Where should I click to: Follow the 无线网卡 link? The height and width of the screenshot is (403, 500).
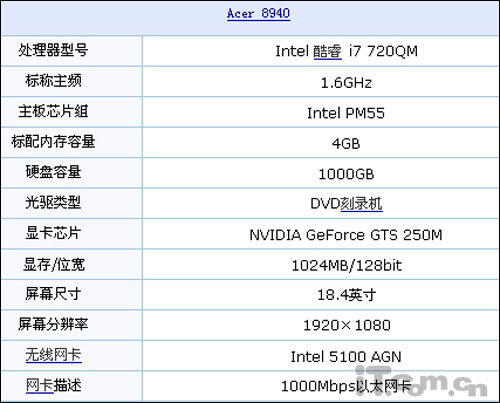pyautogui.click(x=53, y=355)
